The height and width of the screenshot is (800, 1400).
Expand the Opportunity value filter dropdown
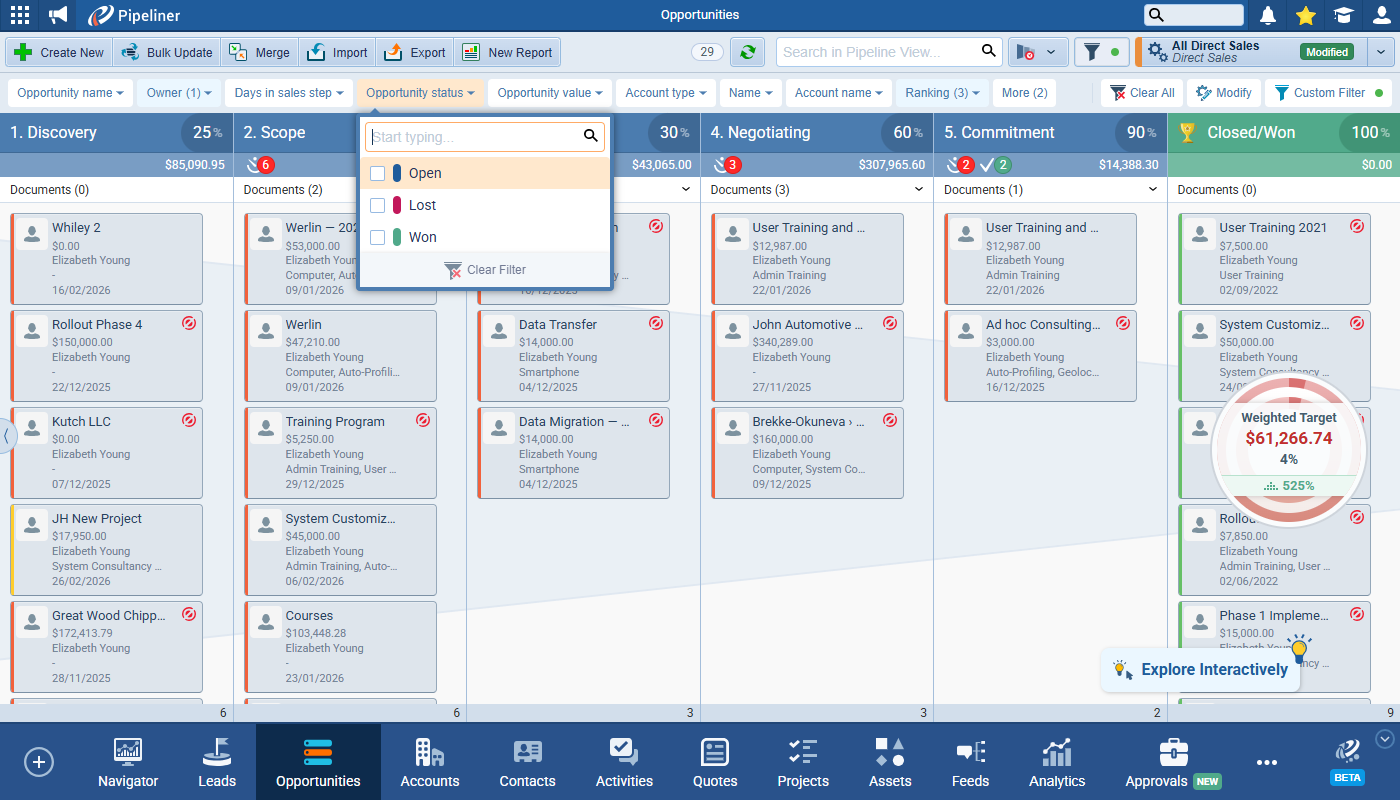pyautogui.click(x=549, y=93)
